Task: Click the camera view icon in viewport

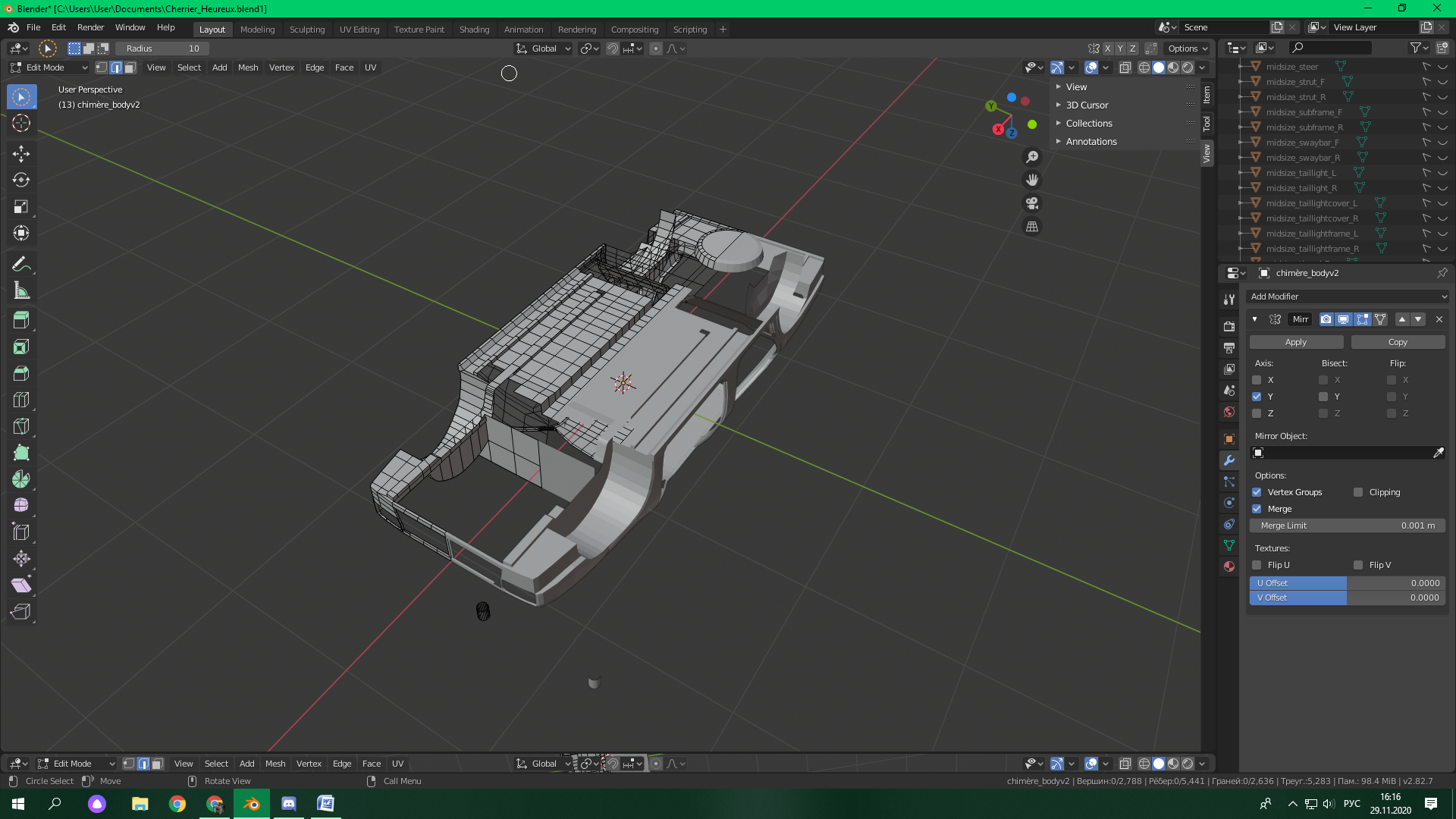Action: 1032,203
